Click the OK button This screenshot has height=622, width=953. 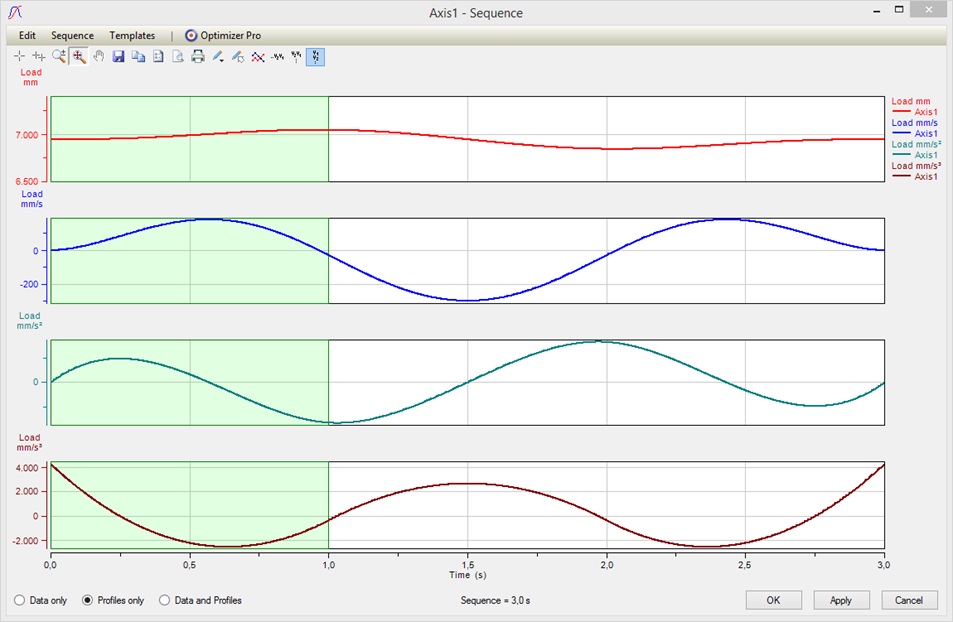pyautogui.click(x=773, y=600)
